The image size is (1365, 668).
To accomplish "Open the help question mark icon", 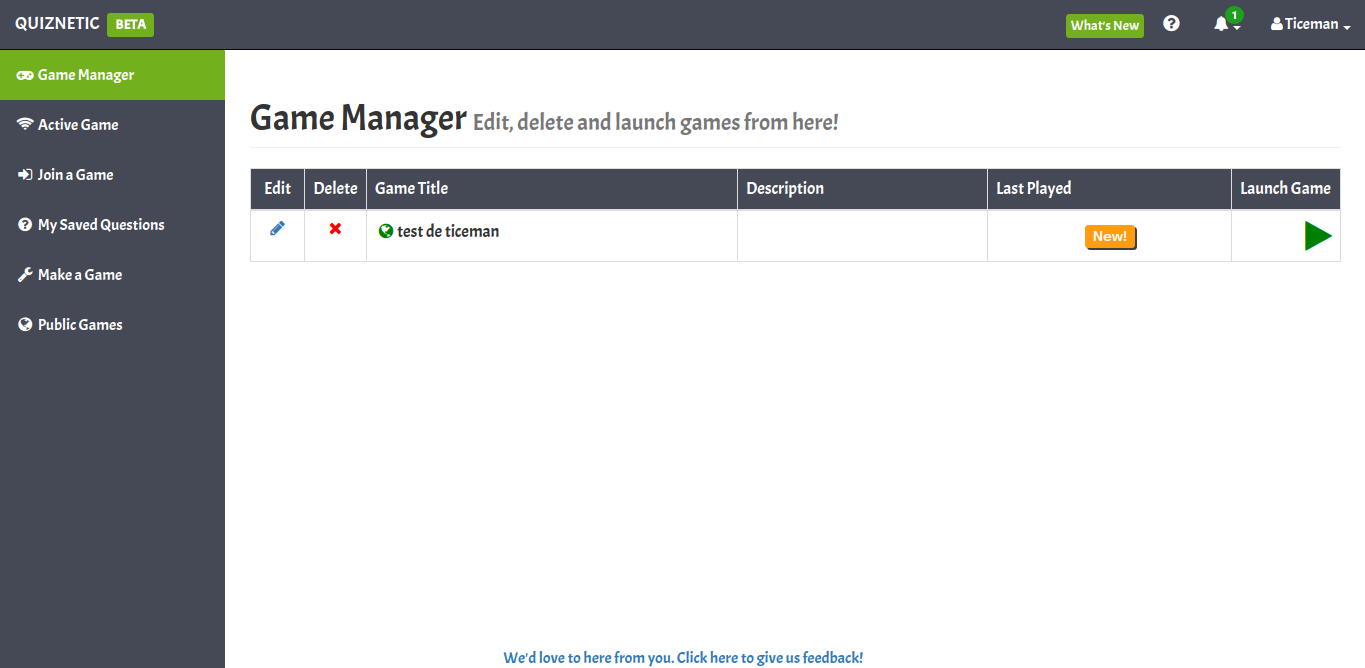I will point(1172,24).
